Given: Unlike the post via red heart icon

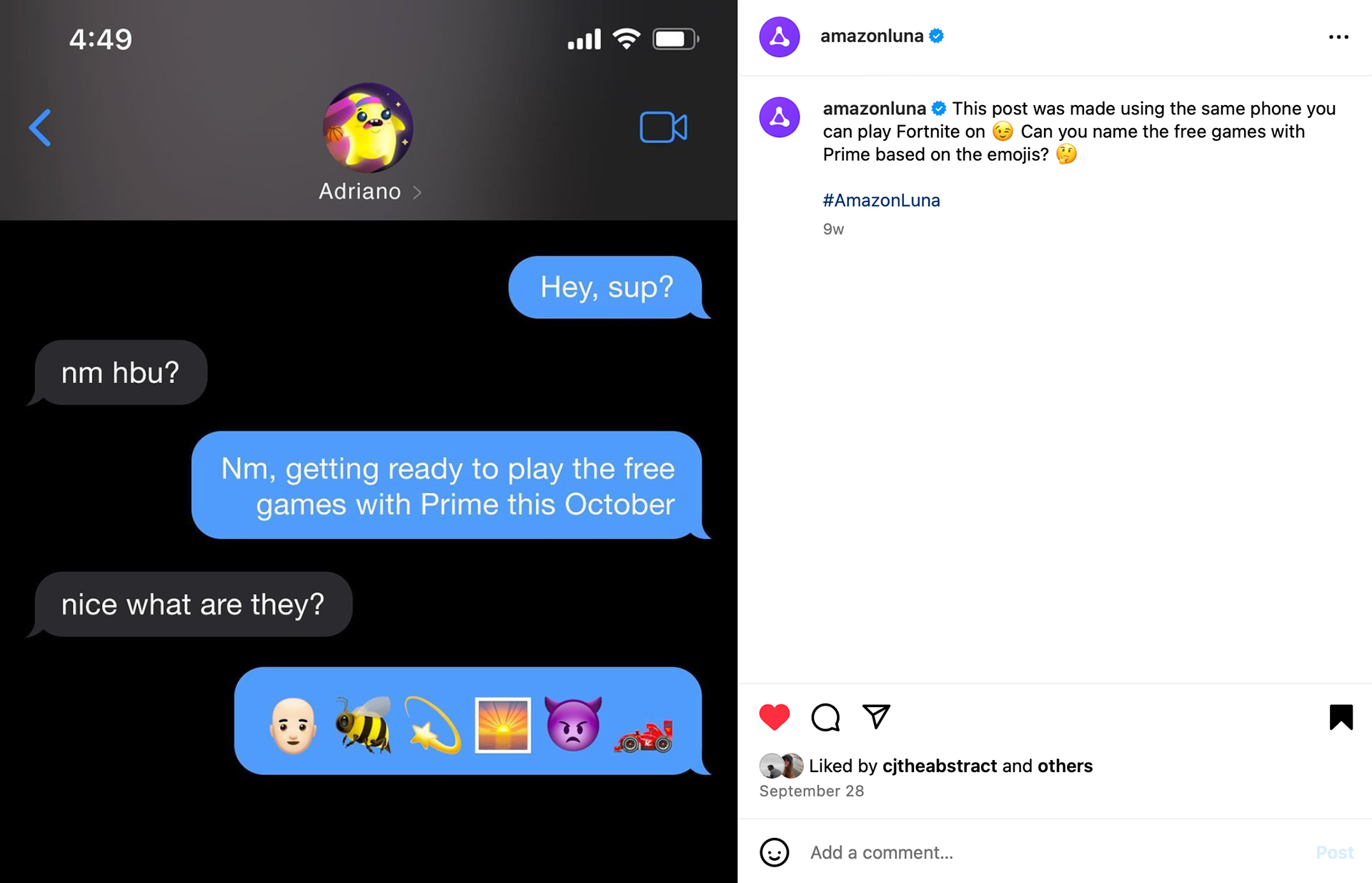Looking at the screenshot, I should click(x=774, y=716).
